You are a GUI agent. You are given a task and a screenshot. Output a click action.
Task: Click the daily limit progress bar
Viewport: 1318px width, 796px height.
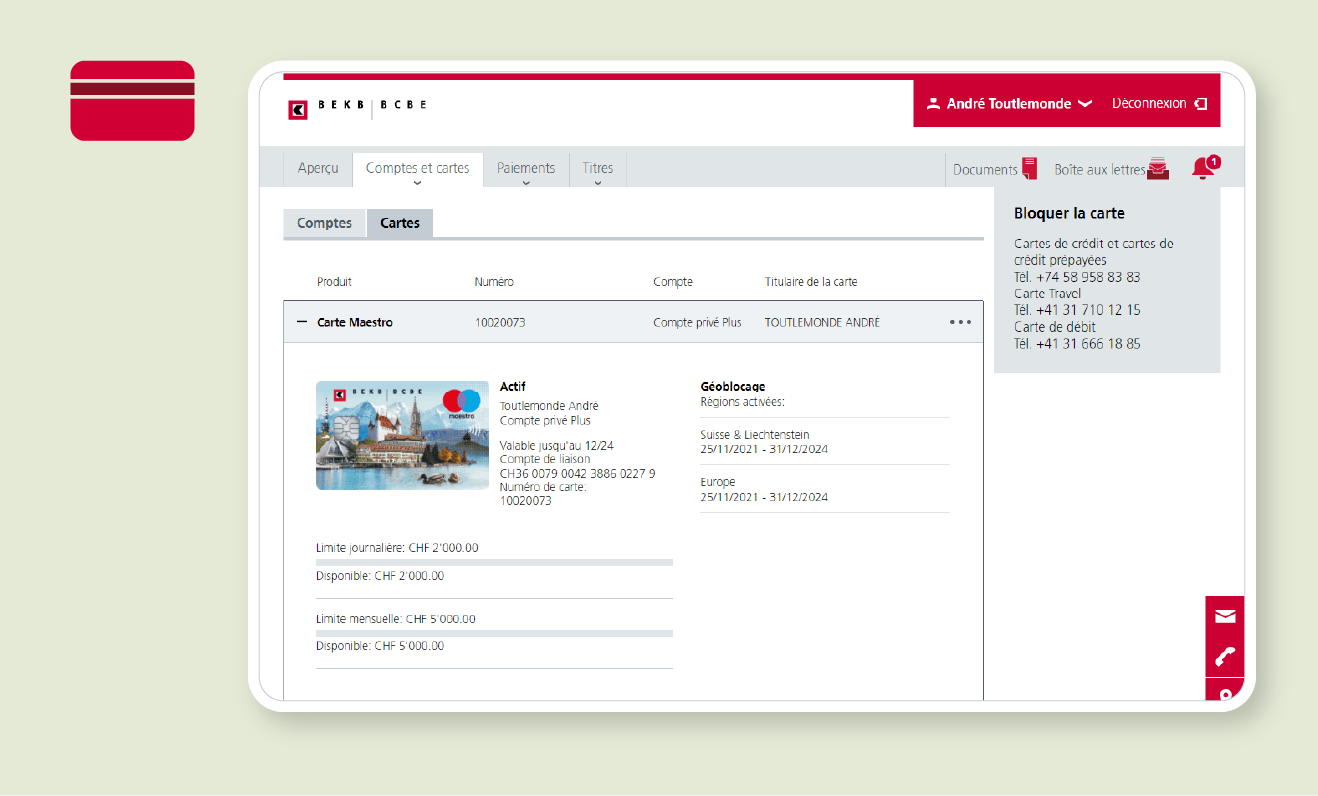tap(494, 562)
